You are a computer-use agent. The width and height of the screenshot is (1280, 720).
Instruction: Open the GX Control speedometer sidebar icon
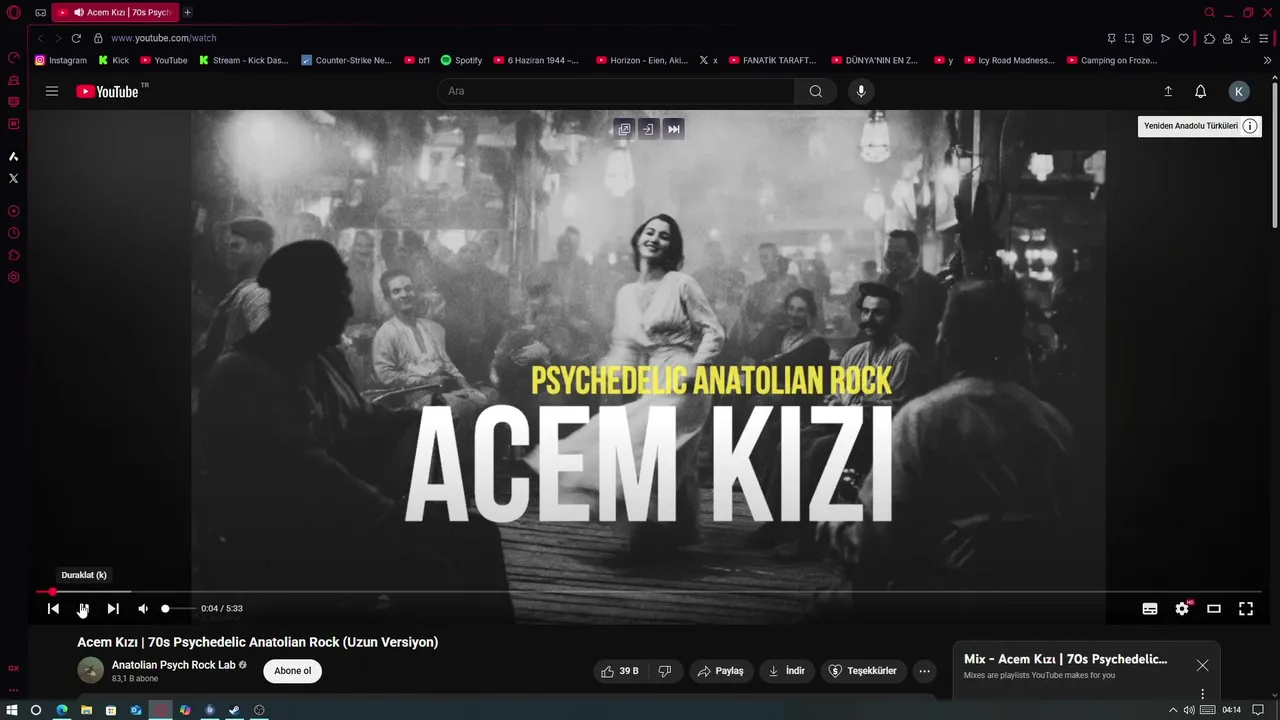point(14,57)
